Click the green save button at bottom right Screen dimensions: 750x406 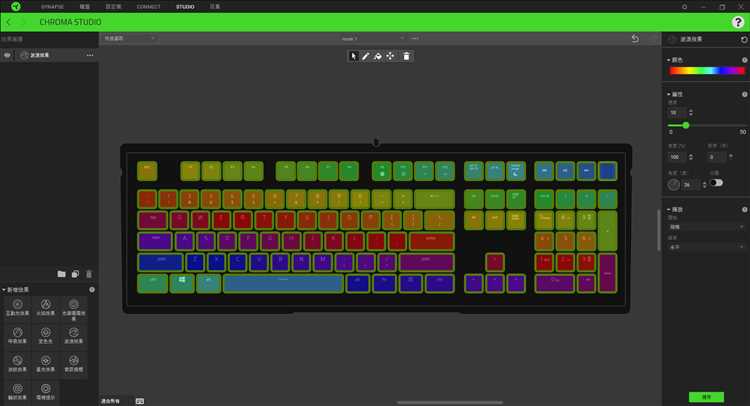point(706,397)
